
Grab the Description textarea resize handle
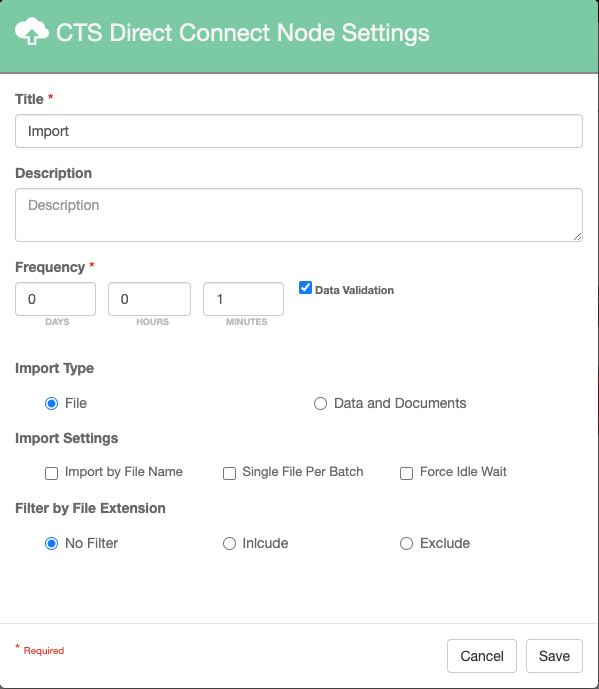click(577, 236)
